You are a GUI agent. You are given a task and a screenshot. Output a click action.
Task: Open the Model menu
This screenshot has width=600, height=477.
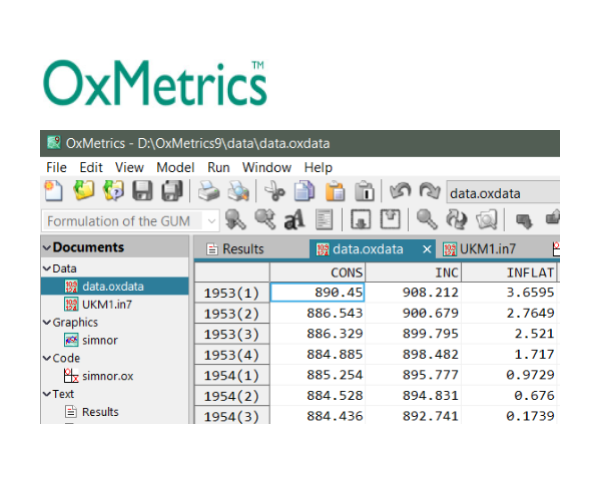(x=175, y=167)
